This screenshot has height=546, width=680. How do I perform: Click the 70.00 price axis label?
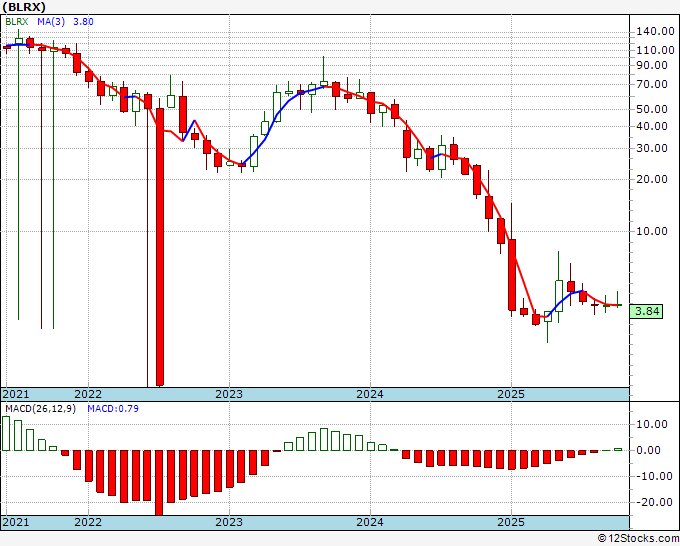pos(652,84)
